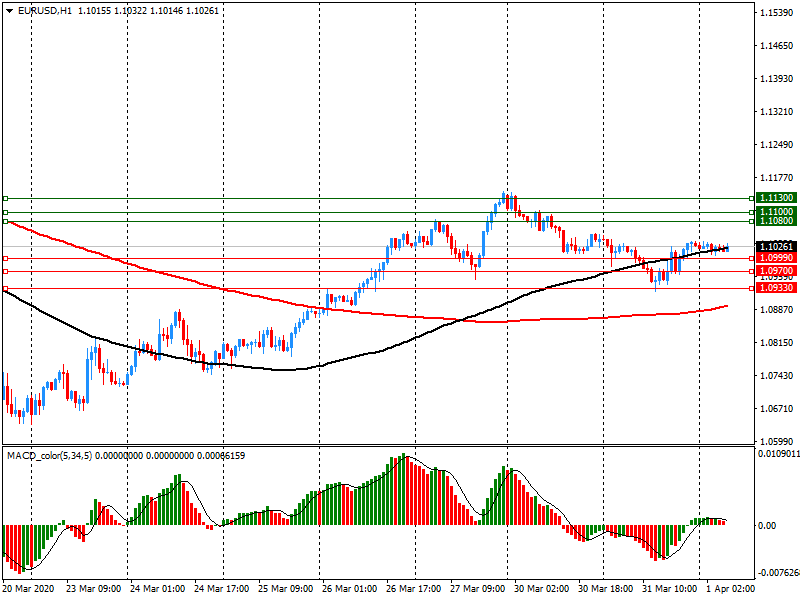Click the 26 Mar 17:00 time label
The width and height of the screenshot is (800, 600).
(413, 589)
